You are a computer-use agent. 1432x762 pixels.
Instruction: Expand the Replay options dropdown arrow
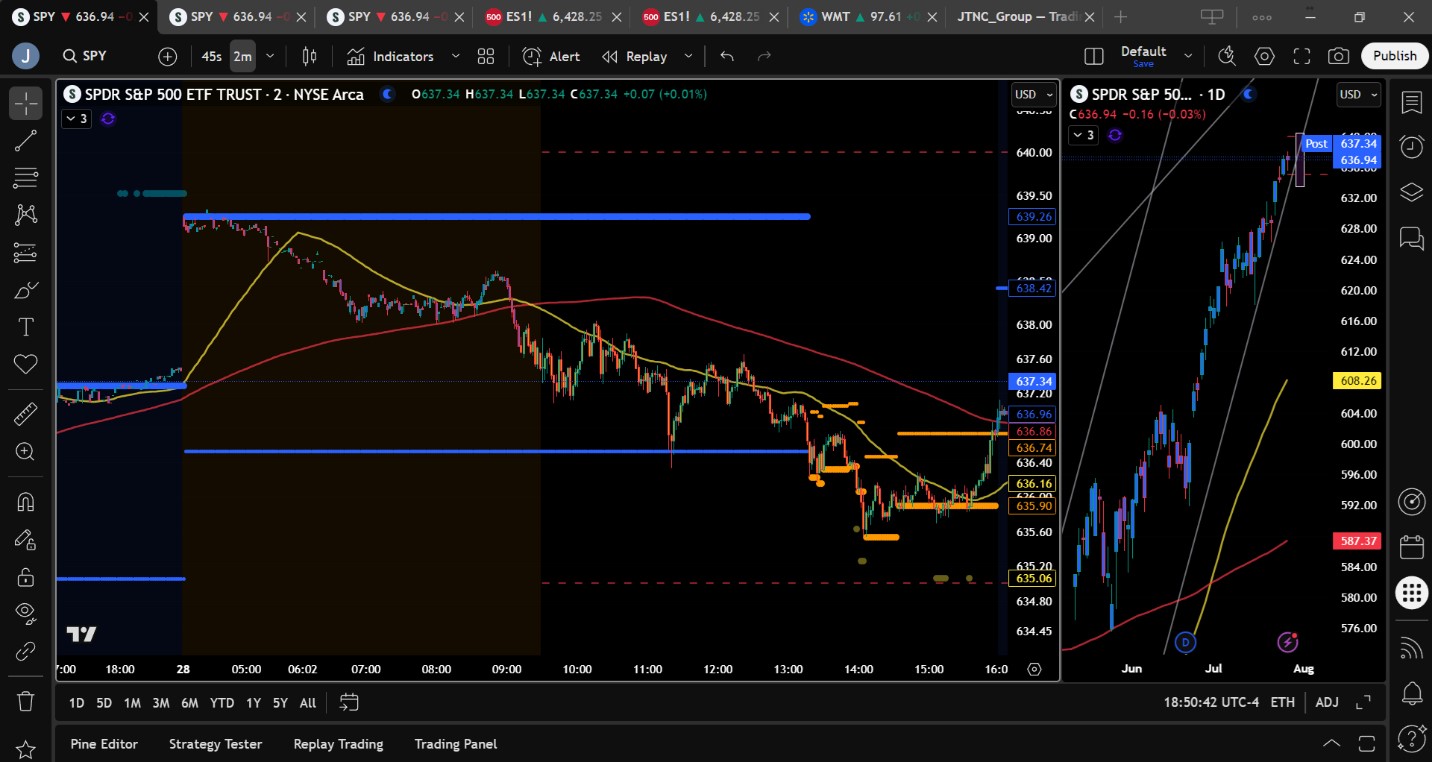point(688,57)
